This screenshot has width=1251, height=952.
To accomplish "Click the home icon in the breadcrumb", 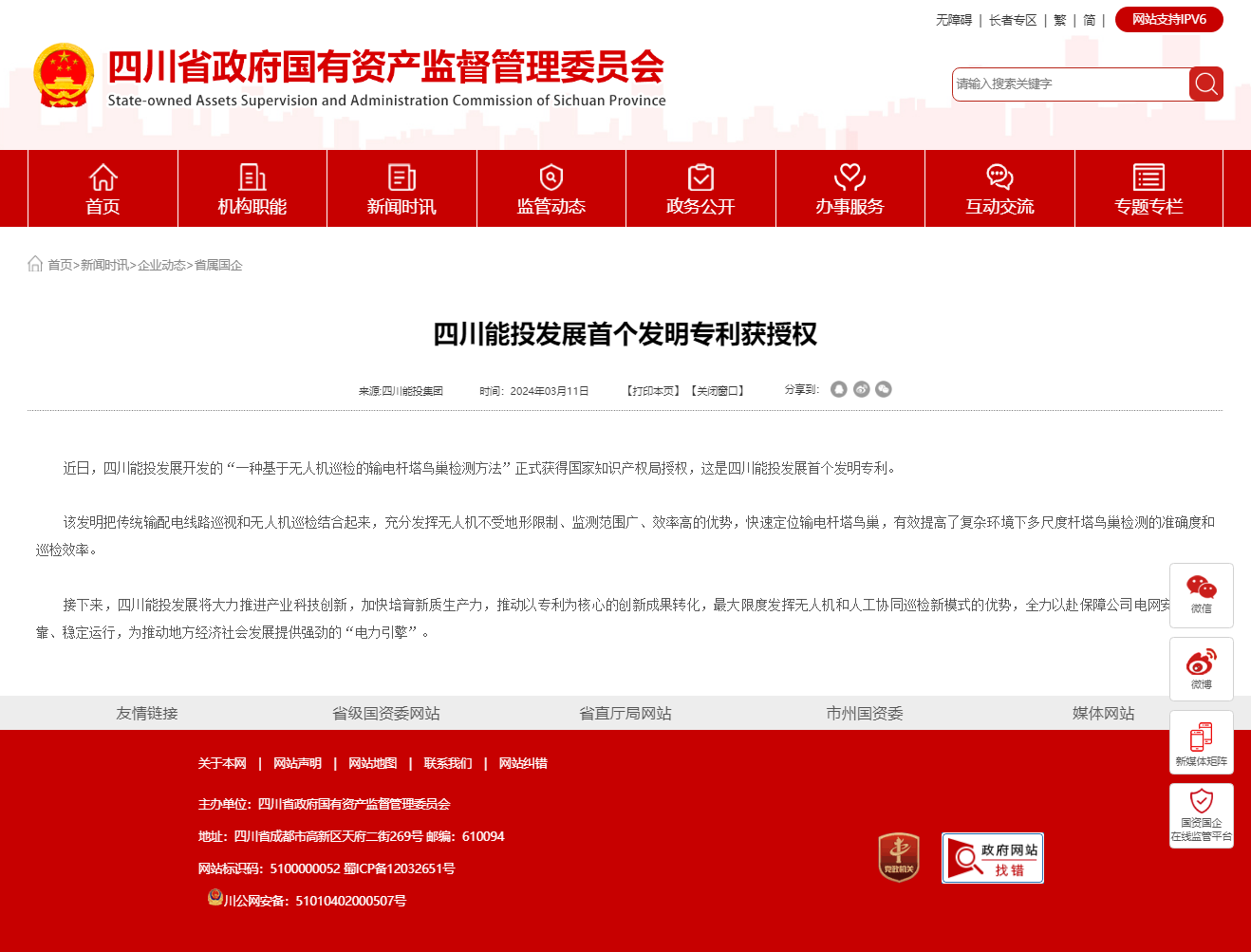I will pyautogui.click(x=35, y=263).
